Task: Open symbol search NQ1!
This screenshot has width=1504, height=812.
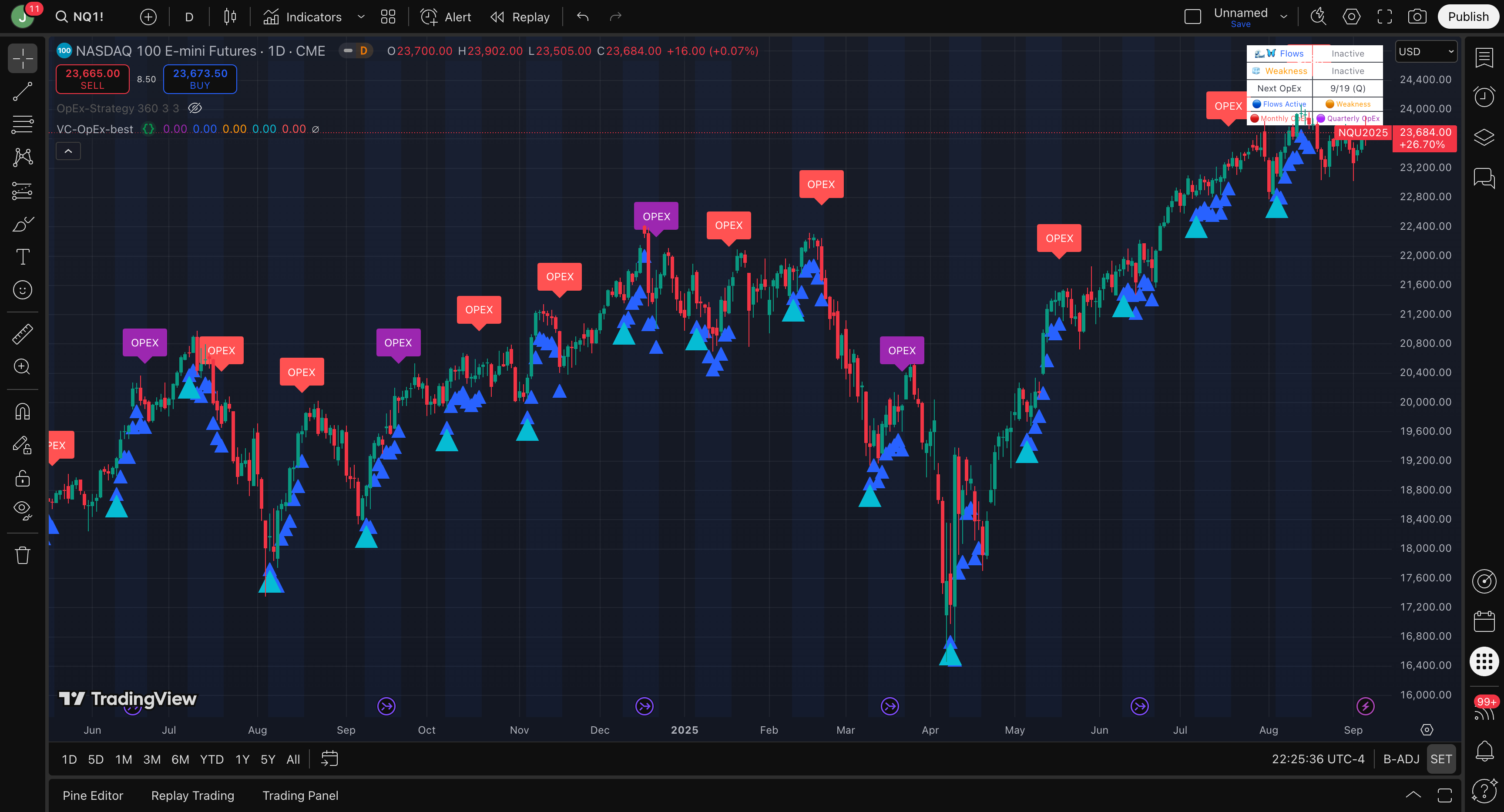Action: (x=80, y=17)
